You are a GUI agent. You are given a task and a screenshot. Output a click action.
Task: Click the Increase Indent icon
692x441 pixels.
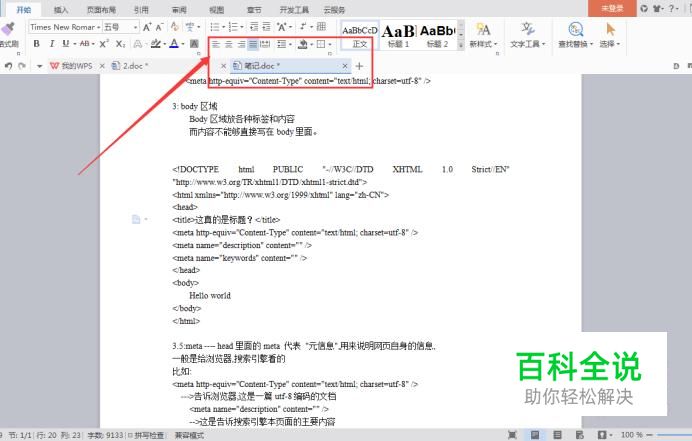(x=266, y=27)
